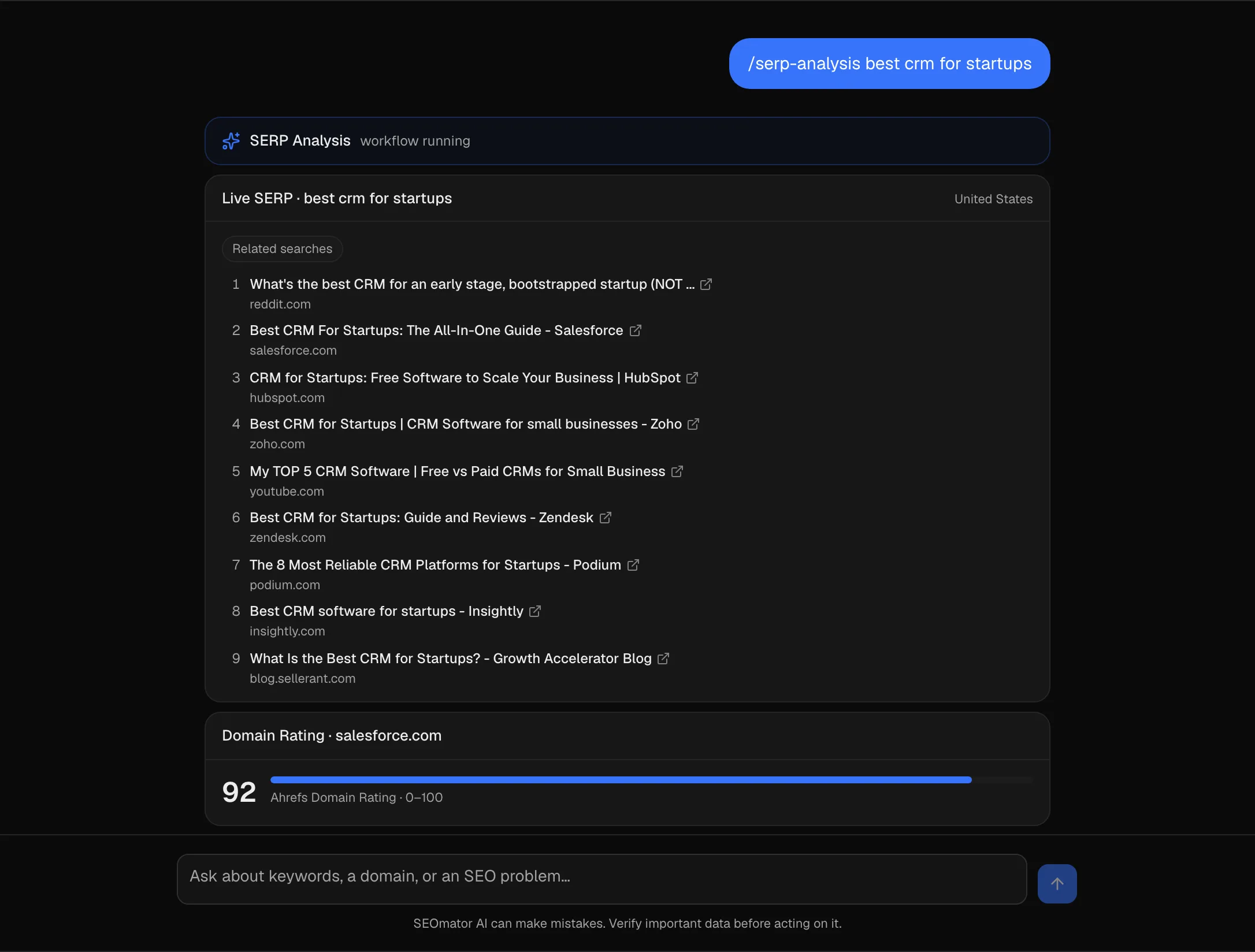Open the Best CRM software Insightly result
Image resolution: width=1255 pixels, height=952 pixels.
tap(386, 611)
